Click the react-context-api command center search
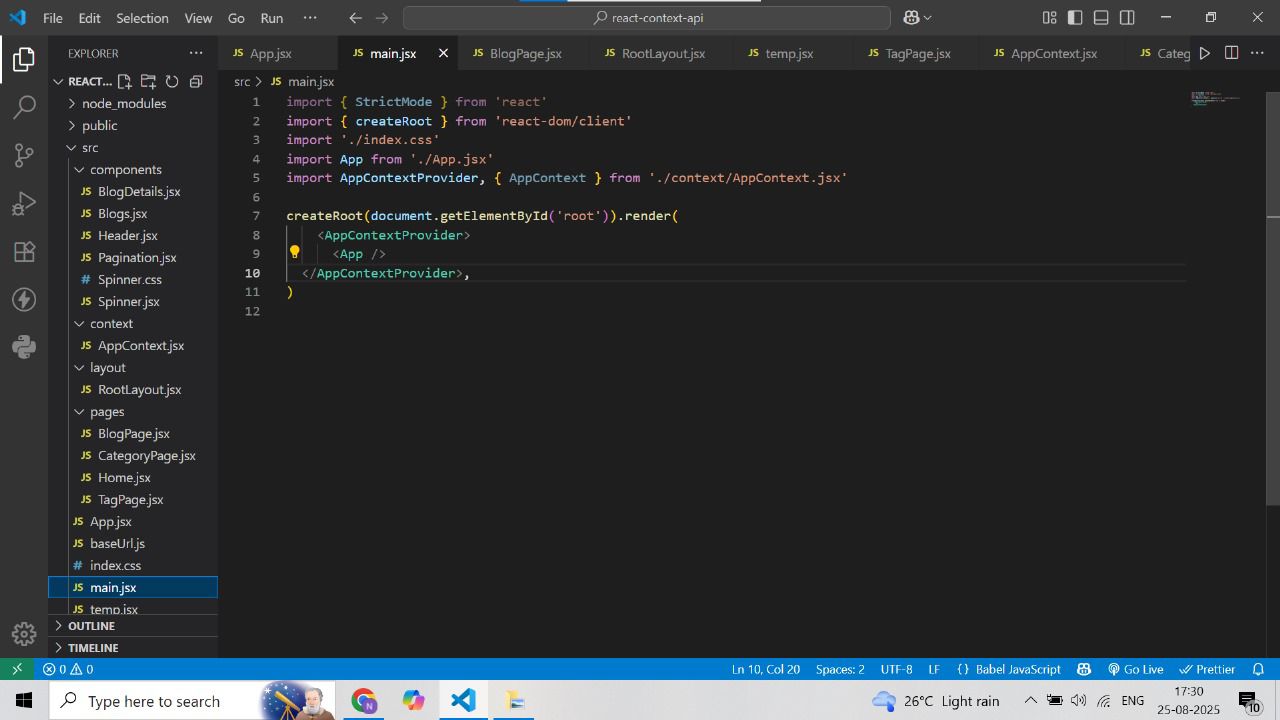Image resolution: width=1280 pixels, height=720 pixels. click(x=647, y=18)
